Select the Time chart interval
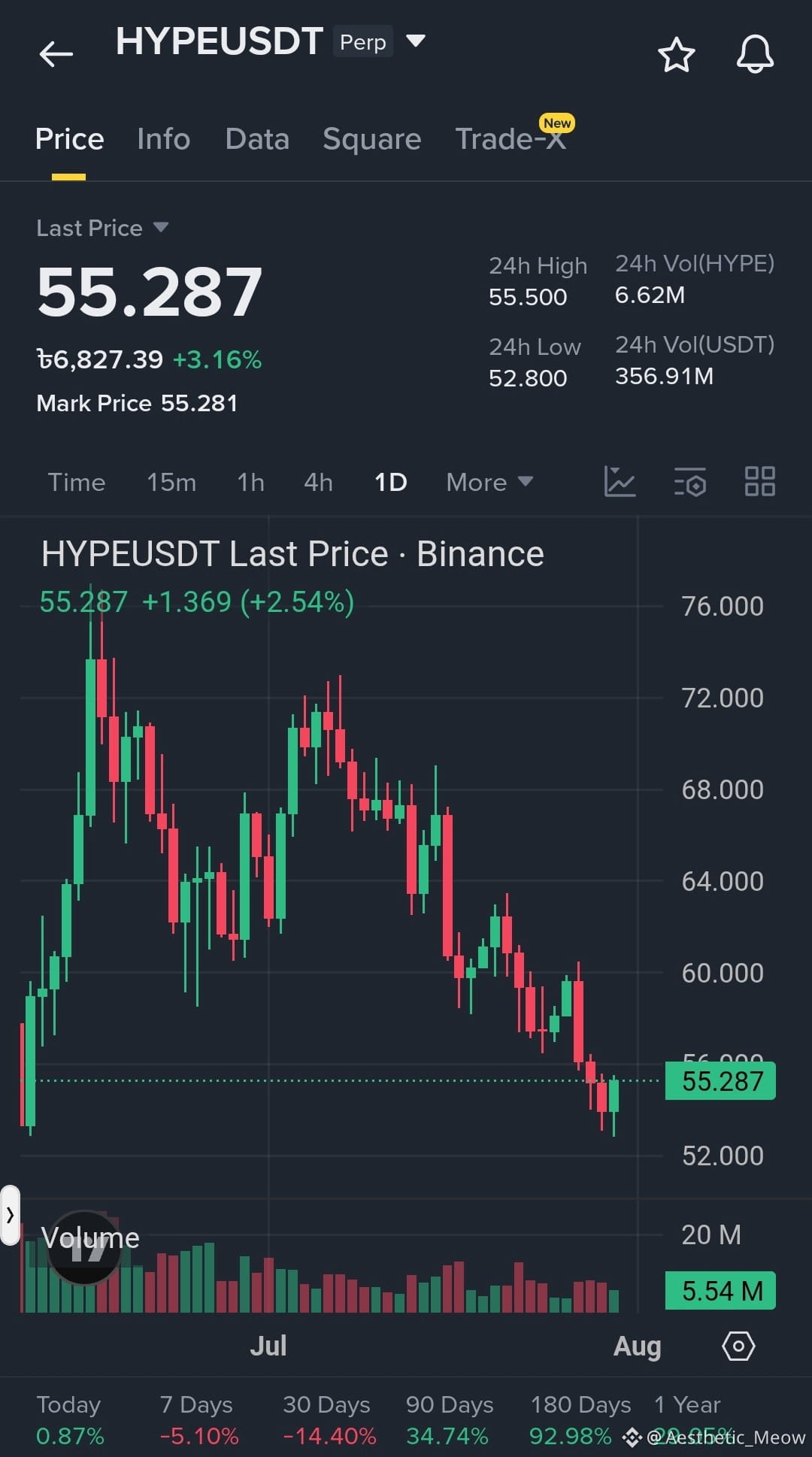This screenshot has width=812, height=1457. pos(77,482)
